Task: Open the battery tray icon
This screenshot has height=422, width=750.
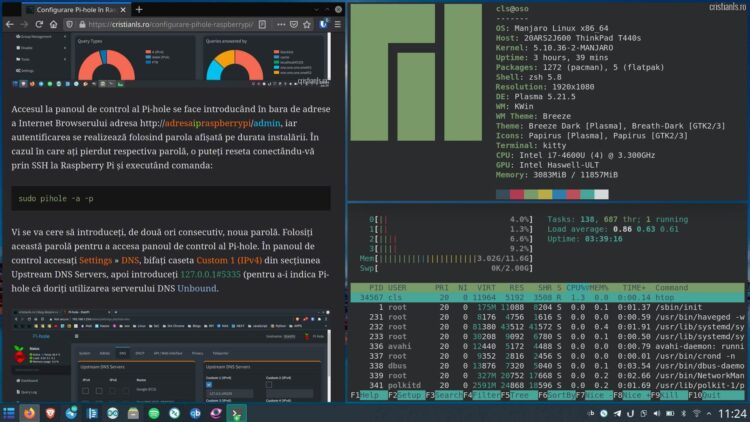Action: click(670, 413)
